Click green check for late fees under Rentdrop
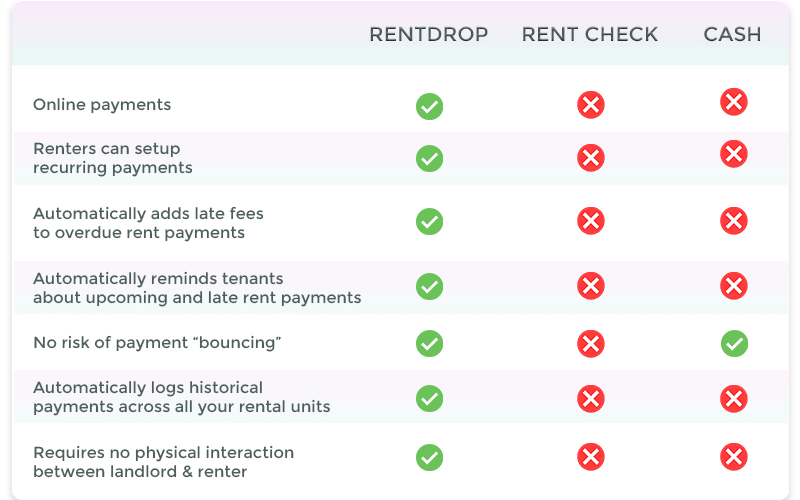Viewport: 800px width, 500px height. [429, 221]
